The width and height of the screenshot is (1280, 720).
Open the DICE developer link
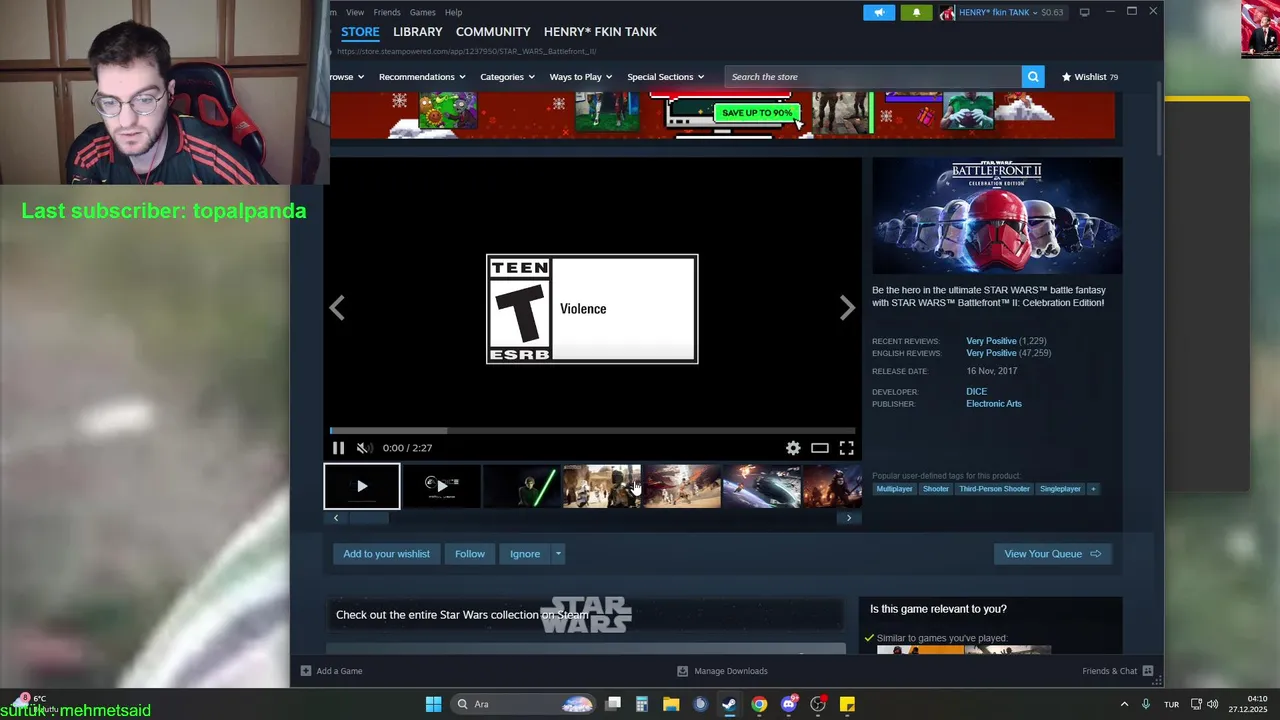pyautogui.click(x=976, y=392)
